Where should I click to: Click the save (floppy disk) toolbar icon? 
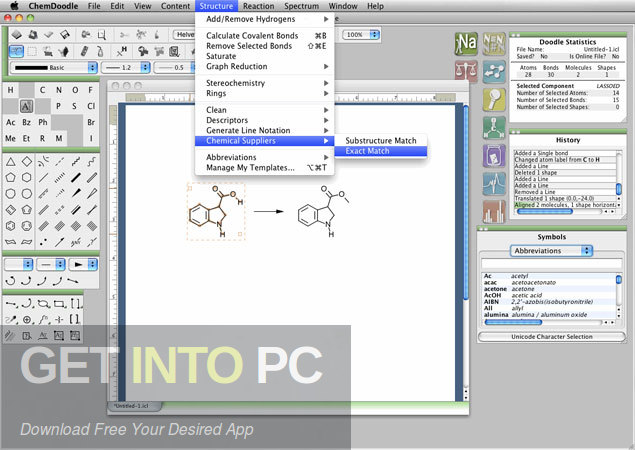click(65, 35)
